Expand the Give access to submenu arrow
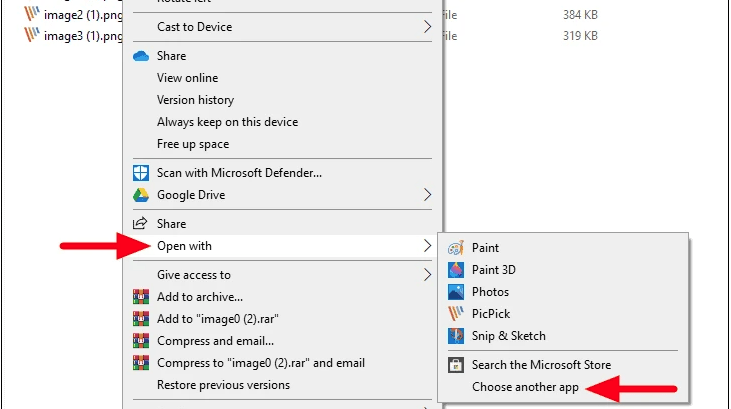 [427, 275]
